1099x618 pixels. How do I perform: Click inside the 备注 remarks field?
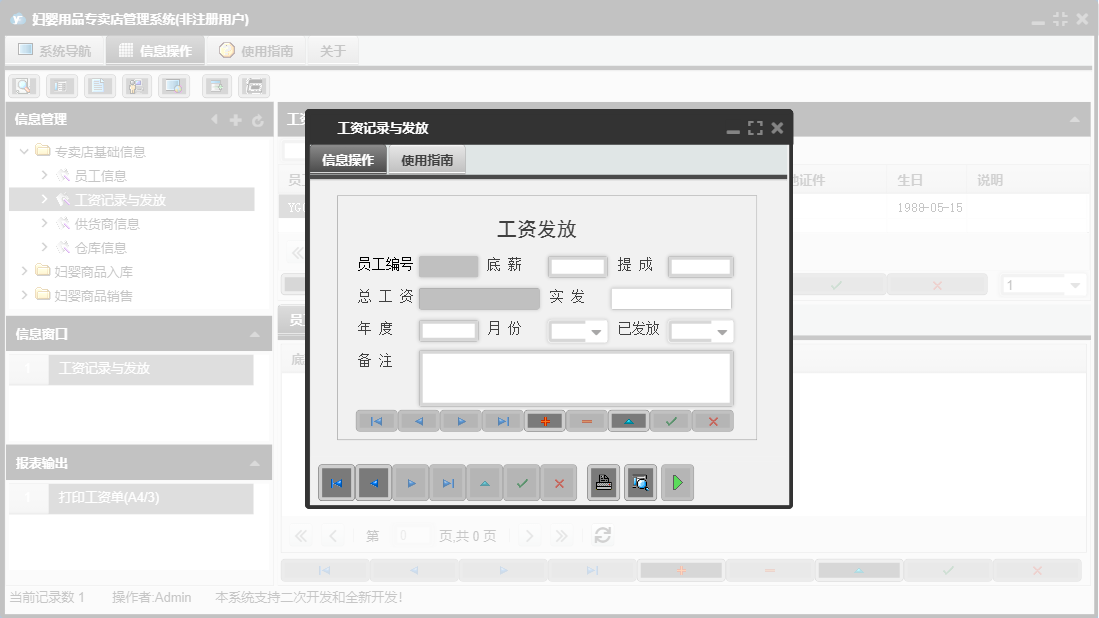577,378
